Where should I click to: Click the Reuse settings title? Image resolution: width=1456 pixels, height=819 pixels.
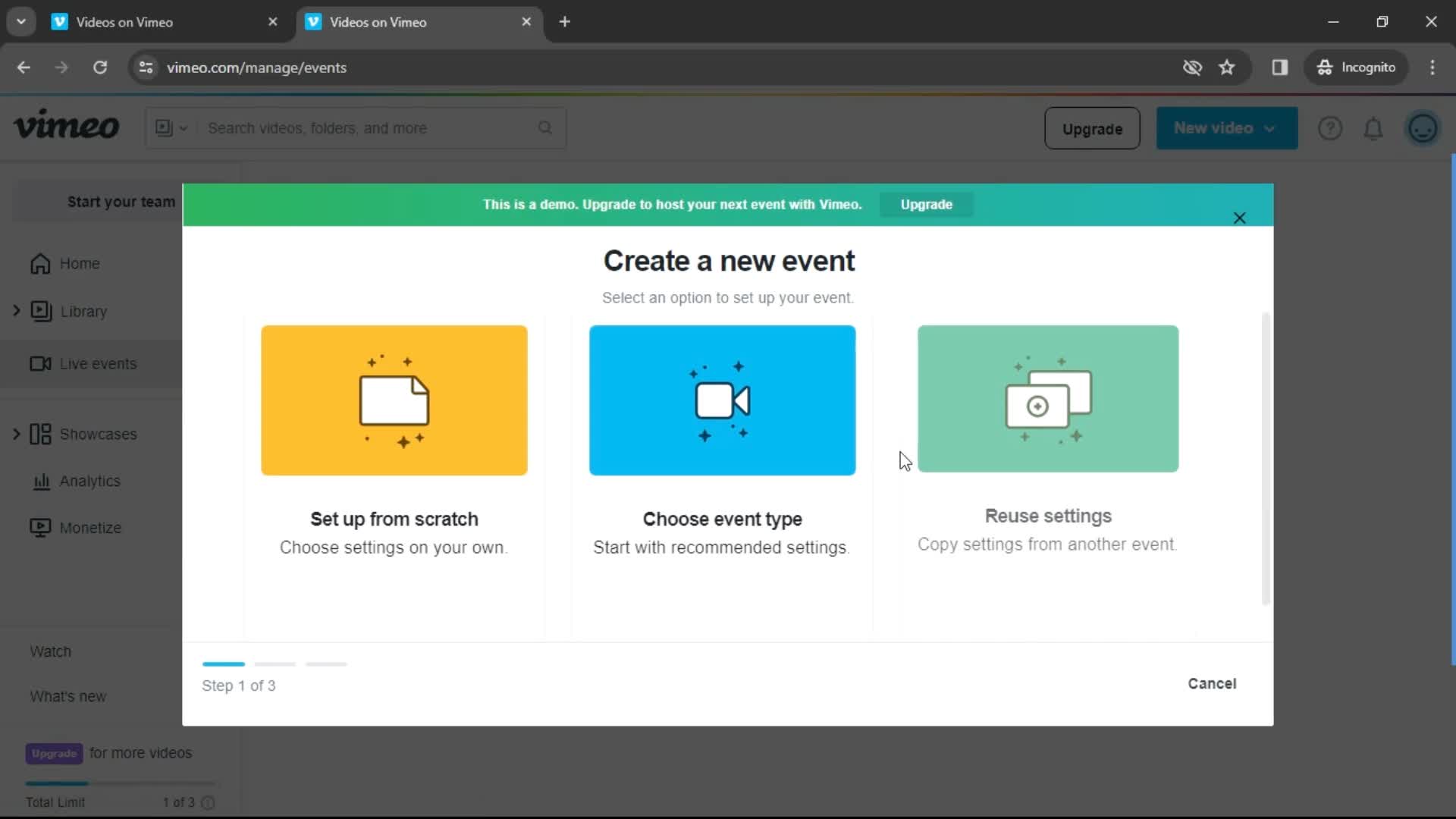(x=1048, y=516)
